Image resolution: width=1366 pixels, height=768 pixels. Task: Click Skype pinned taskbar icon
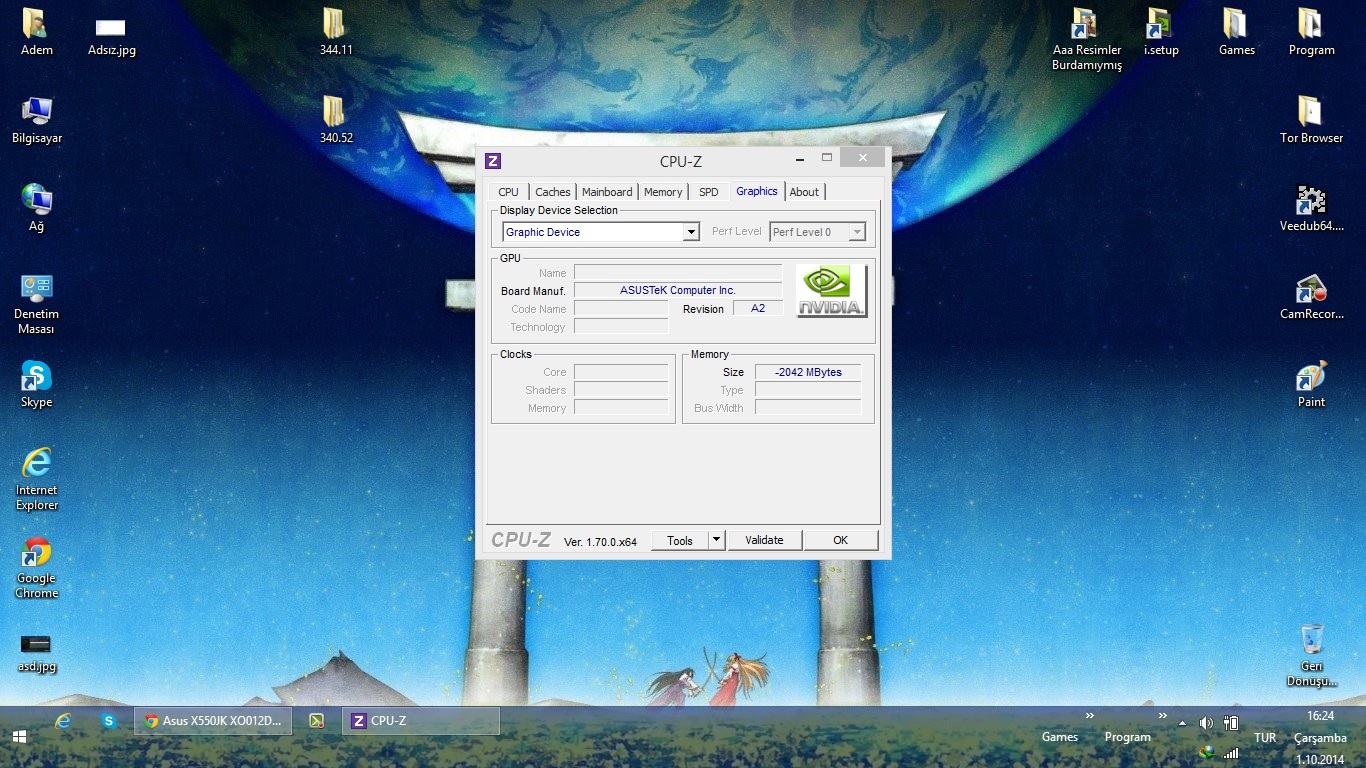(x=108, y=721)
